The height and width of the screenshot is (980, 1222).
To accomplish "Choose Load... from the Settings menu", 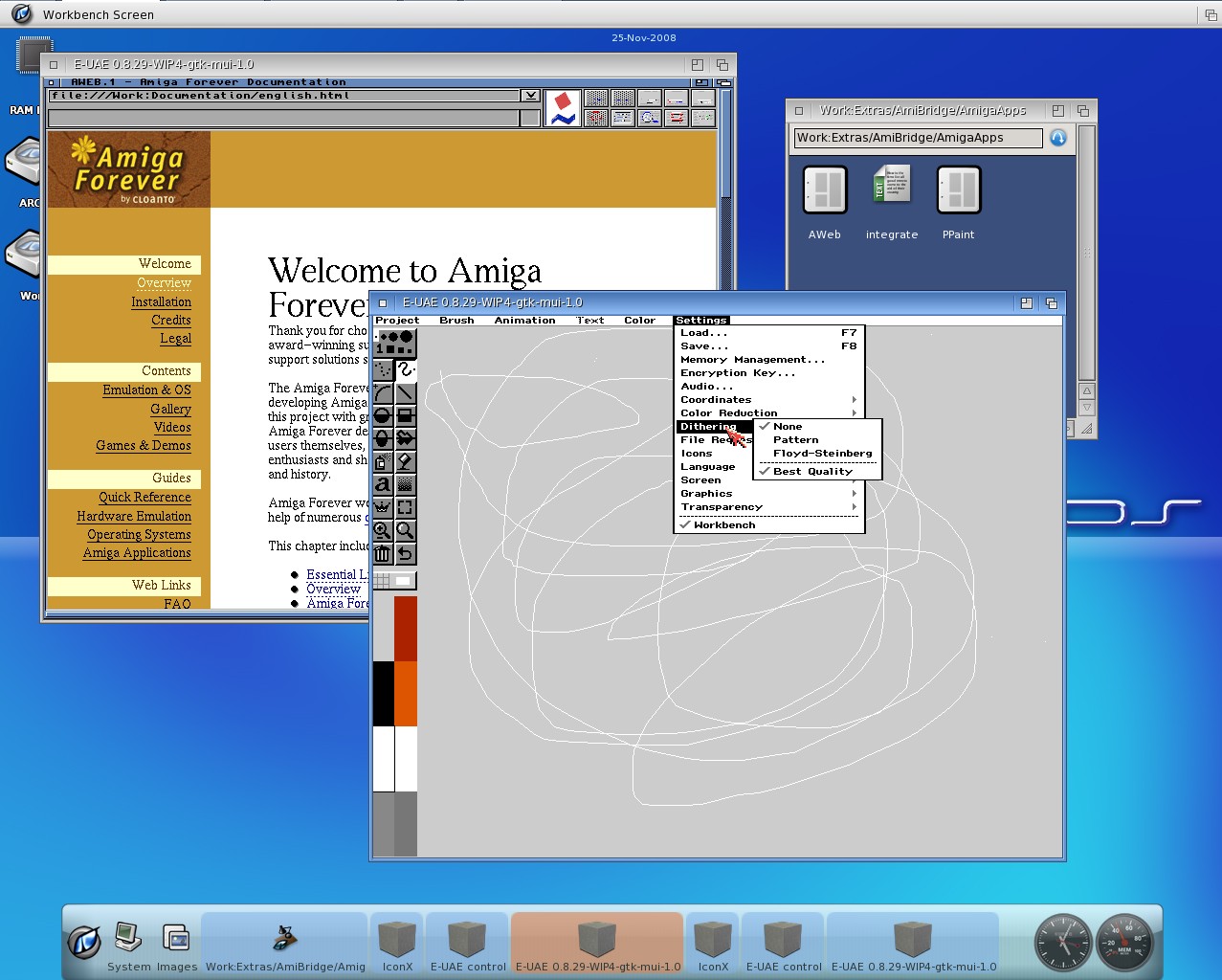I will click(x=769, y=333).
